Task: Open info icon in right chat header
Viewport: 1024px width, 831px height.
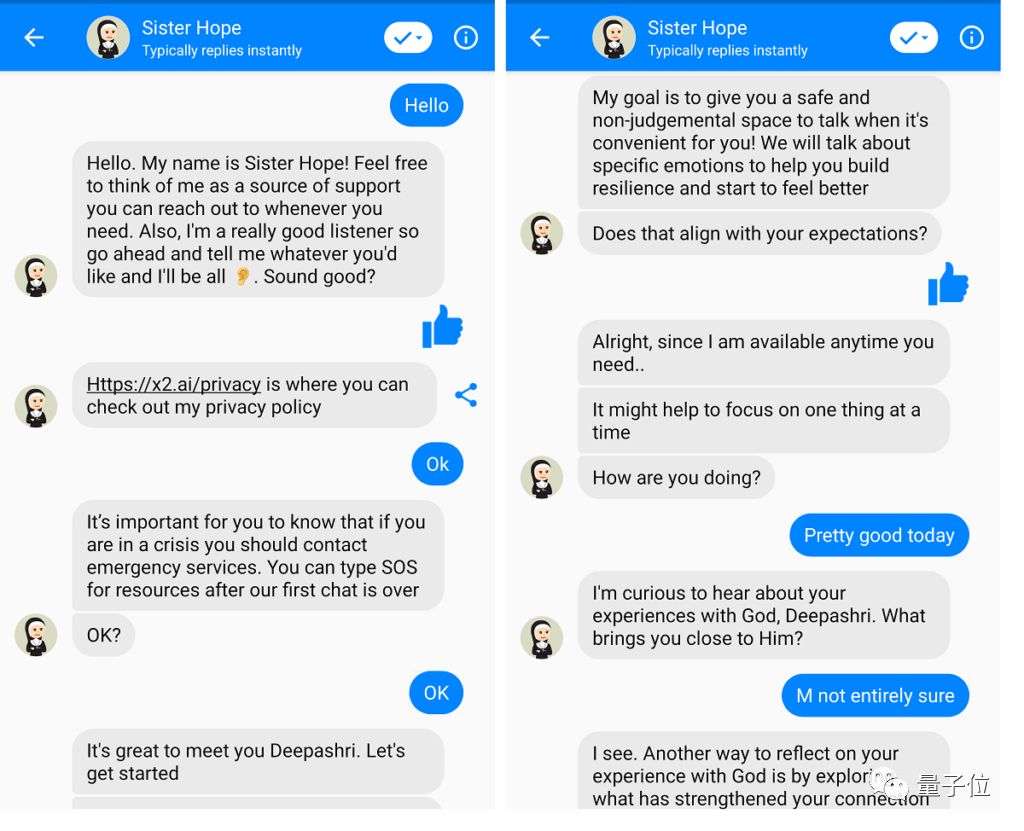Action: point(971,38)
